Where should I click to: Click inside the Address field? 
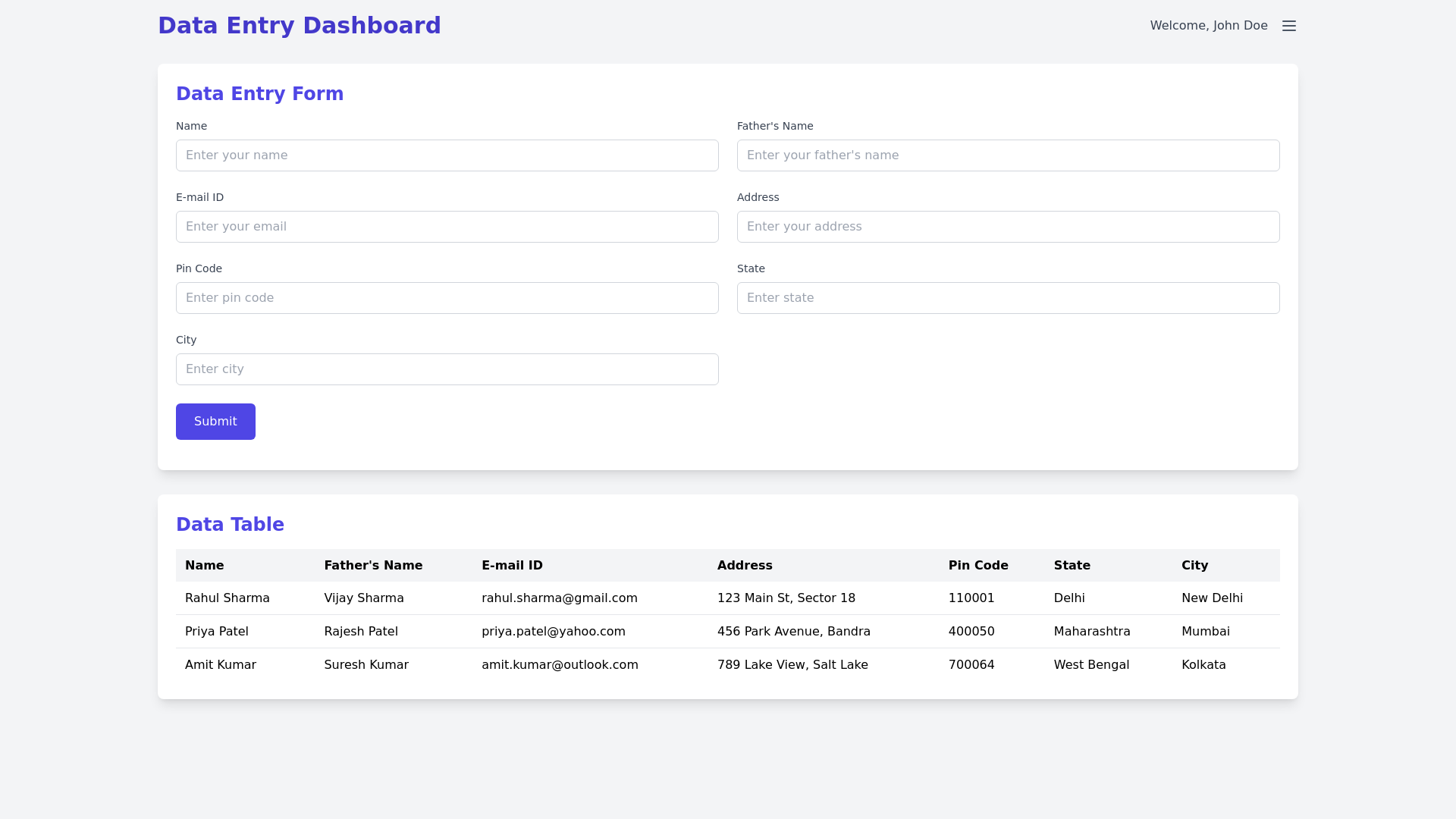(1008, 226)
